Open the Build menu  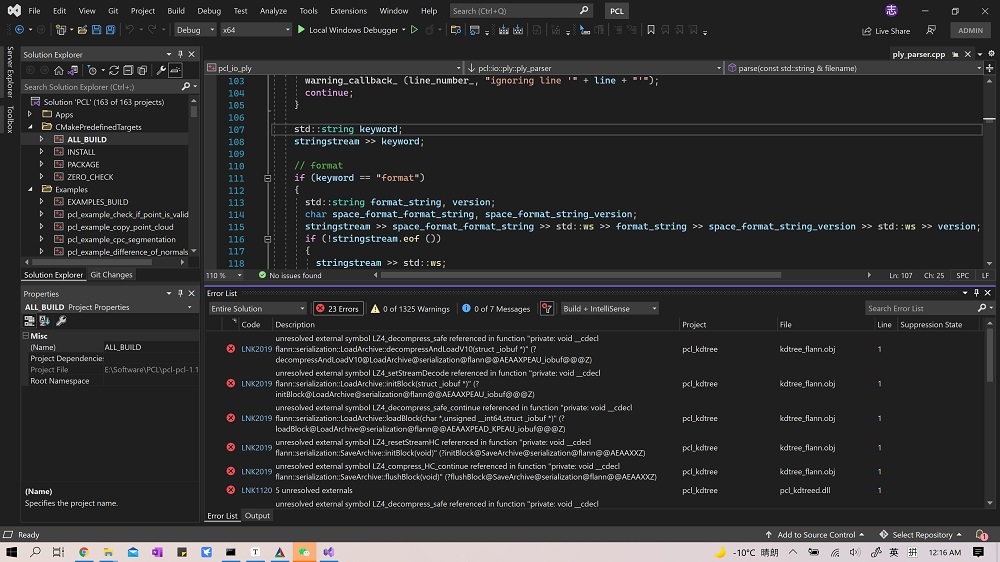click(x=176, y=11)
